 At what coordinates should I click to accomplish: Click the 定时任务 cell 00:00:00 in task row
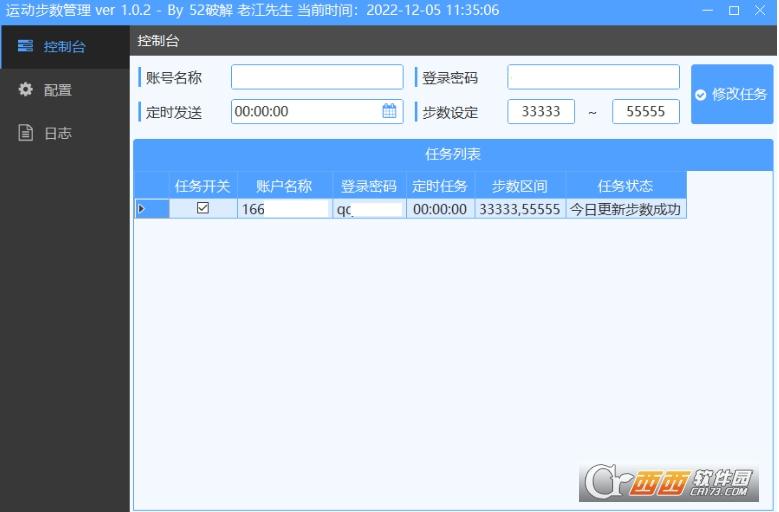440,209
